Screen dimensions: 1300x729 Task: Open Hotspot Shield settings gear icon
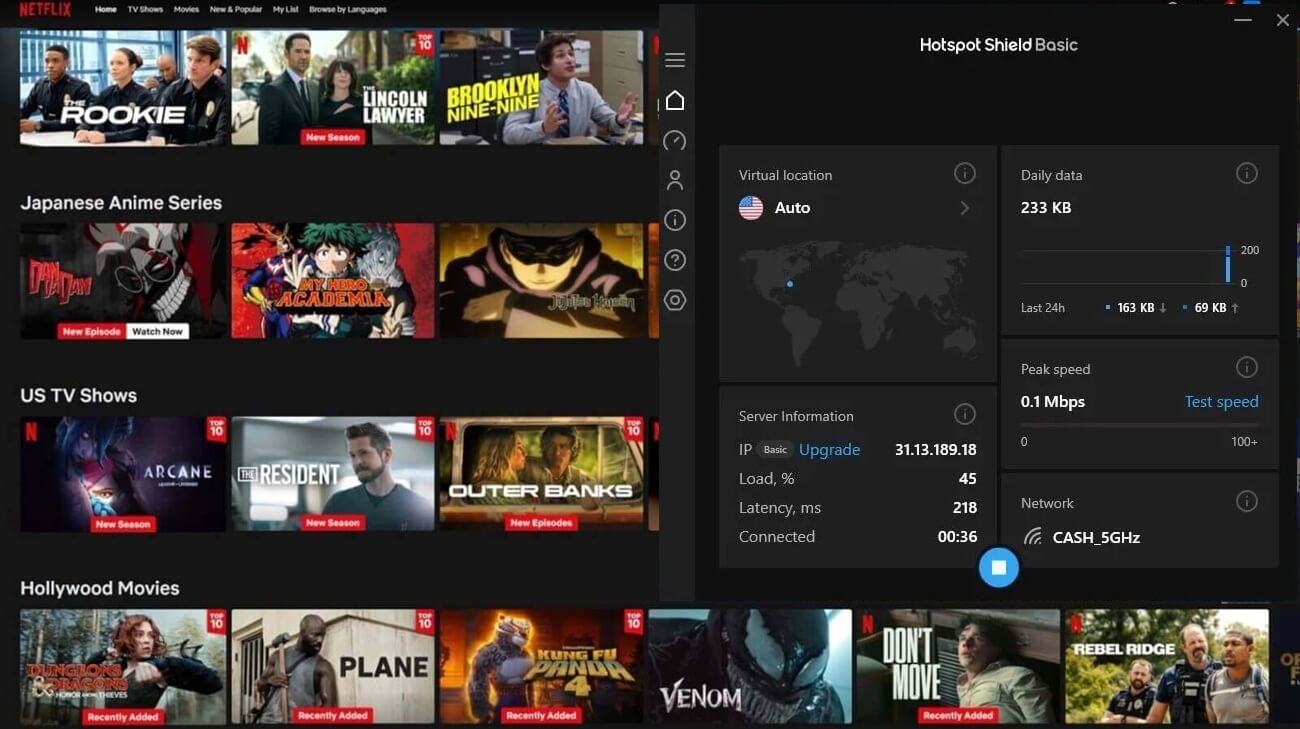pyautogui.click(x=675, y=300)
